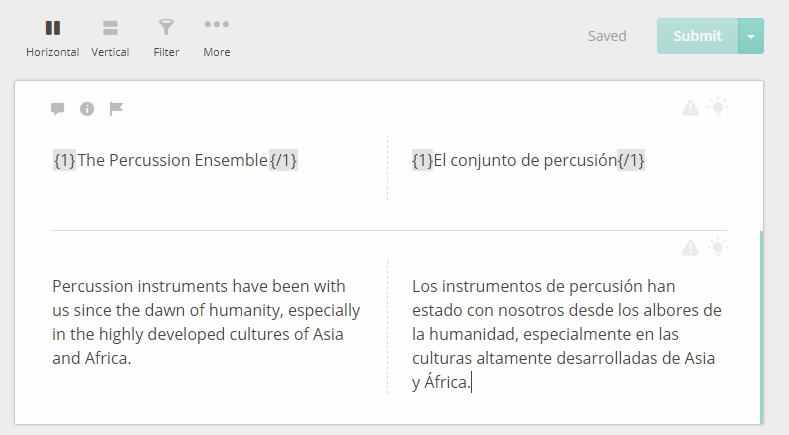Edit the 'El conjunto de percusión' translation

click(525, 160)
